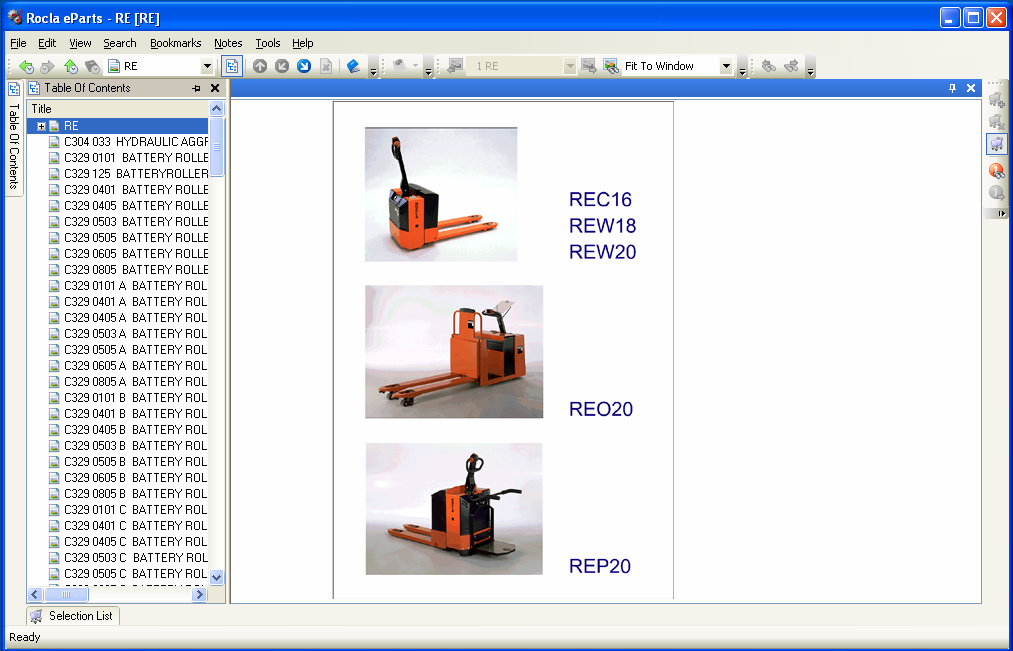Click the vertical Table Of Contents side tab

14,137
